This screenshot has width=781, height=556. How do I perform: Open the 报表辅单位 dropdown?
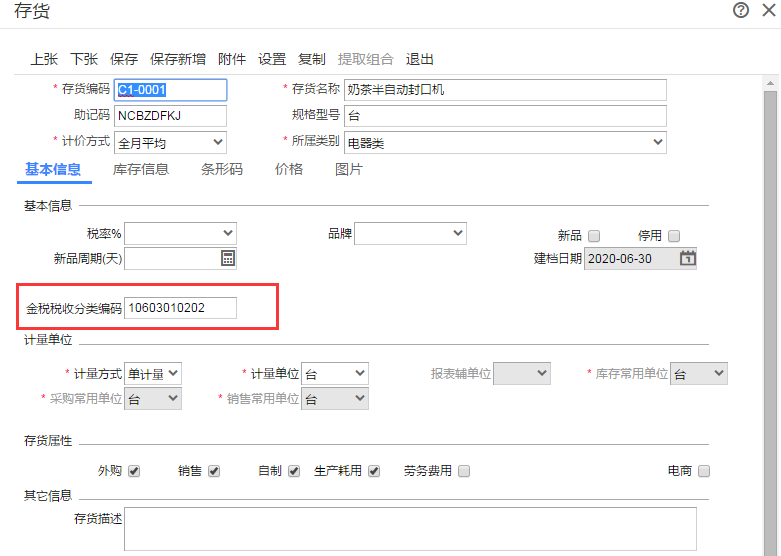click(x=522, y=373)
